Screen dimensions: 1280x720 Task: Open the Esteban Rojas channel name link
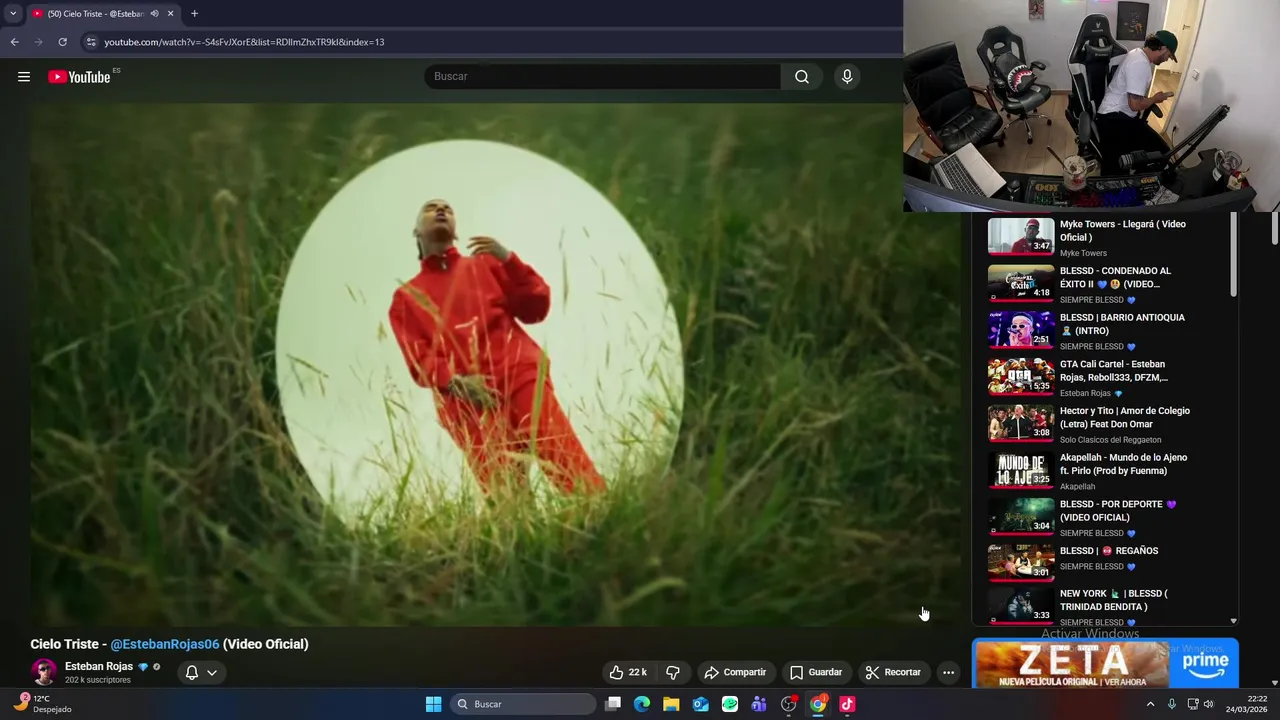coord(99,666)
